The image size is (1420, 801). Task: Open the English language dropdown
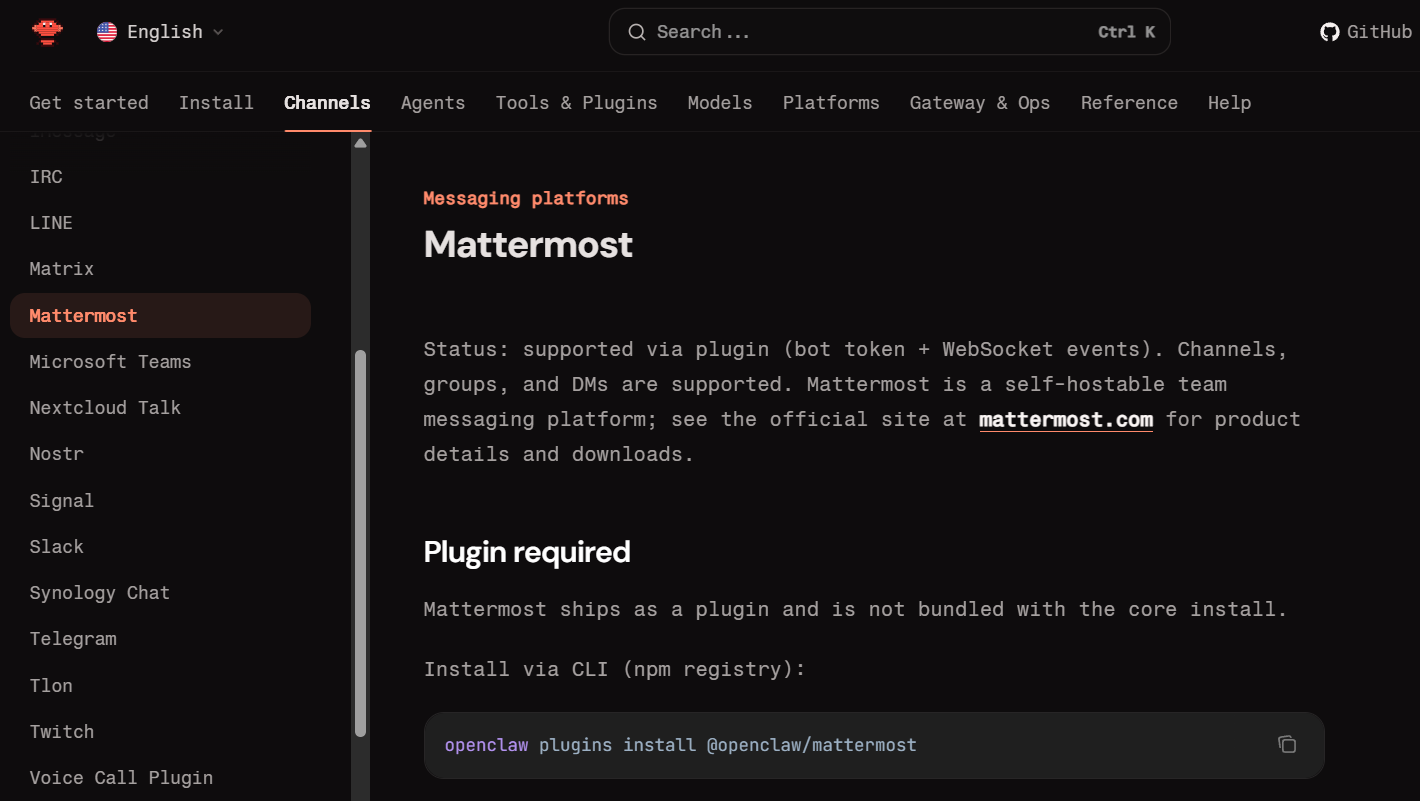[160, 32]
